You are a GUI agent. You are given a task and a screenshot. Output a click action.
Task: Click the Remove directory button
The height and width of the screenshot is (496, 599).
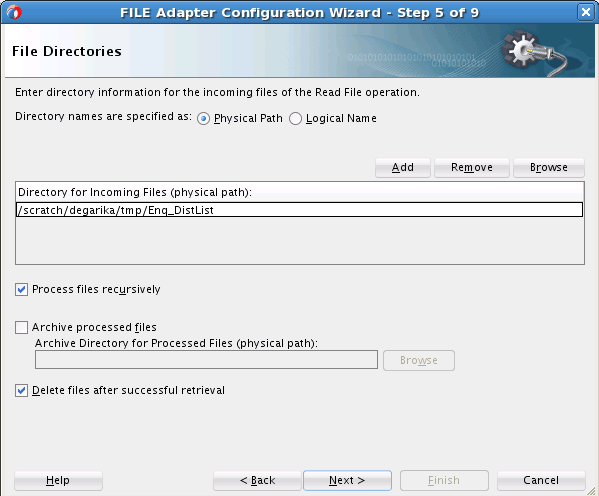coord(472,168)
